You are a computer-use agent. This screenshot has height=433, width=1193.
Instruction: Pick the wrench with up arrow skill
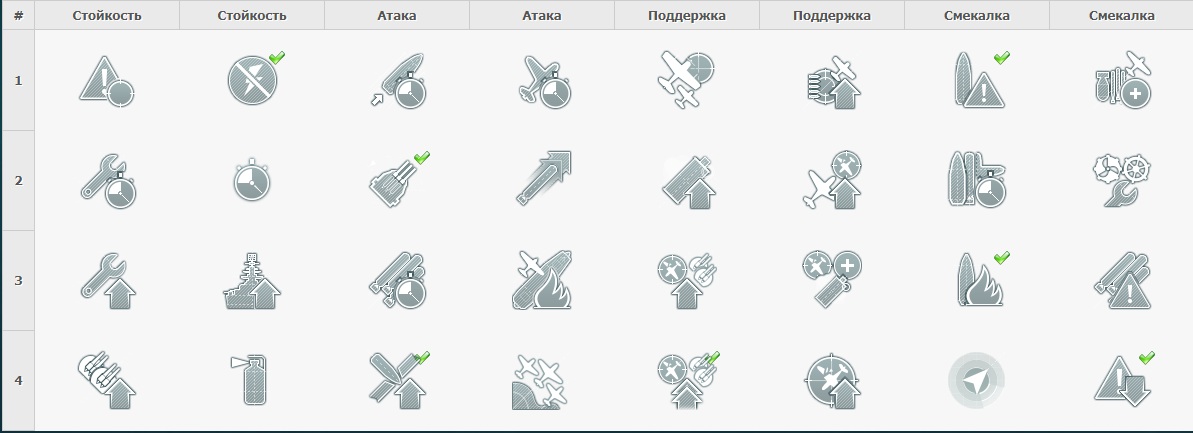point(107,281)
